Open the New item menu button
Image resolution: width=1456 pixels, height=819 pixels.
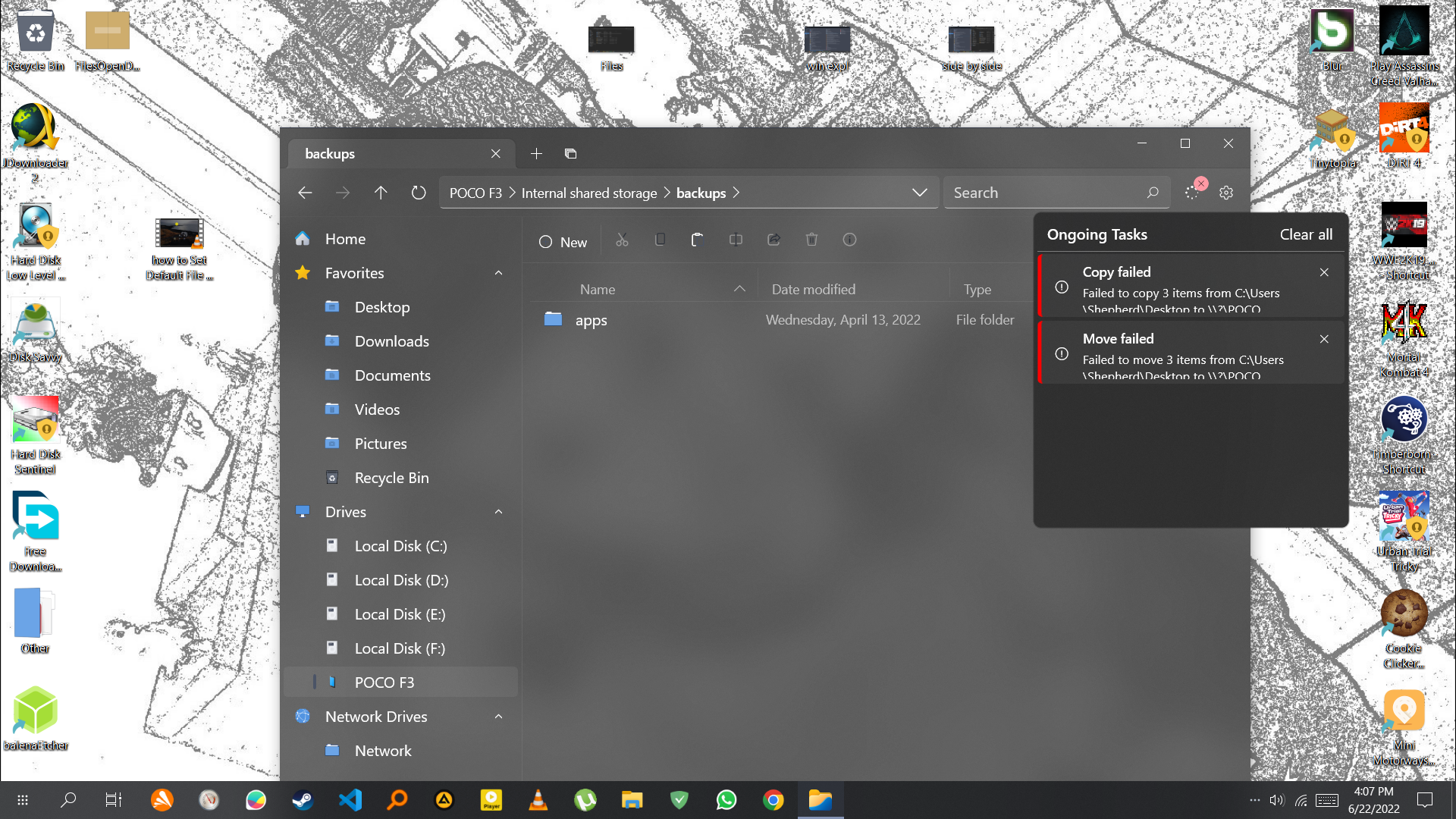tap(563, 242)
